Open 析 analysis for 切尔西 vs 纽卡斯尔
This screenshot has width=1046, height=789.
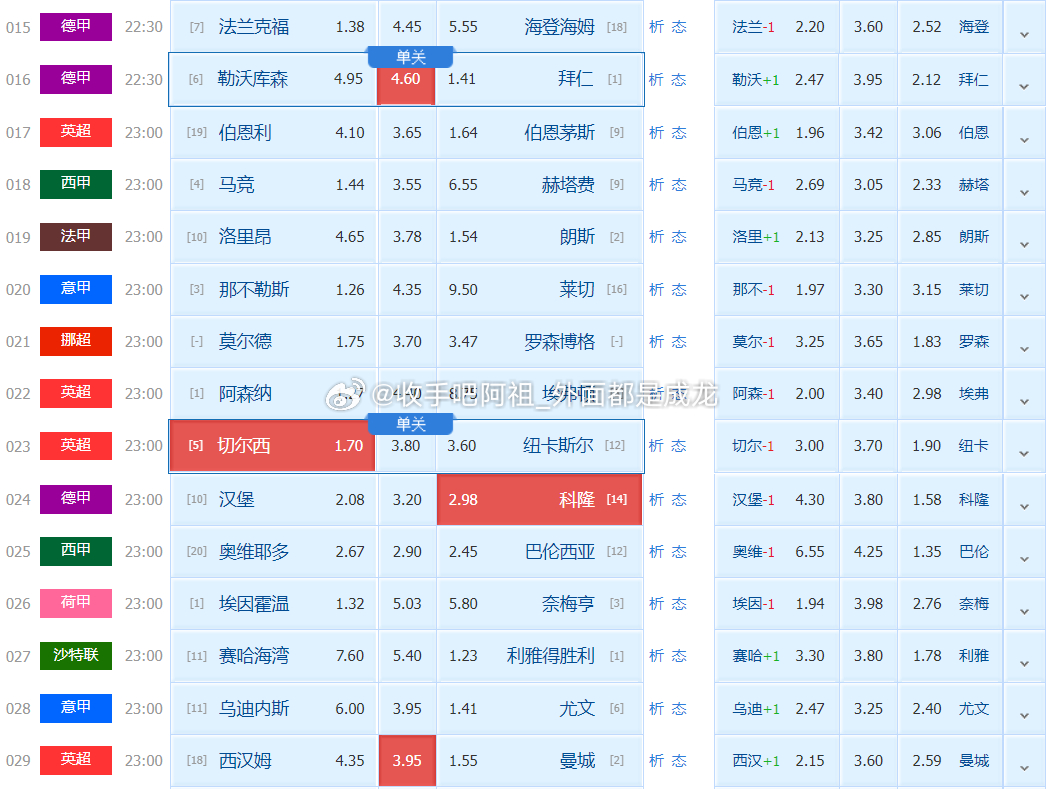[655, 446]
